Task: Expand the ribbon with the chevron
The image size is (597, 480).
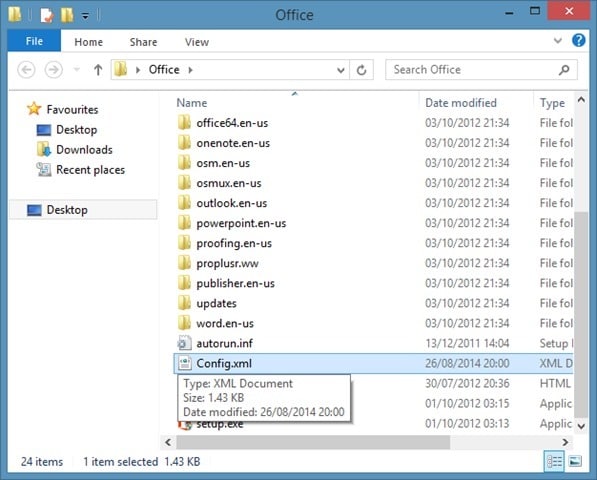Action: [557, 40]
